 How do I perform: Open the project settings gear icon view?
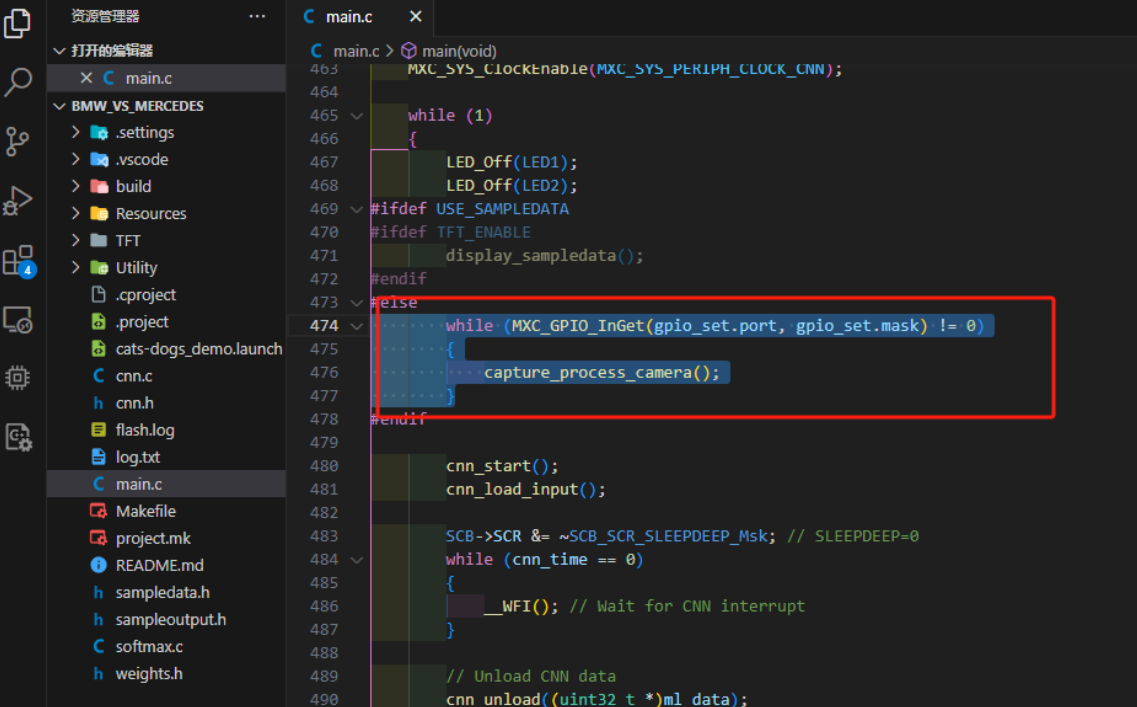click(x=17, y=437)
